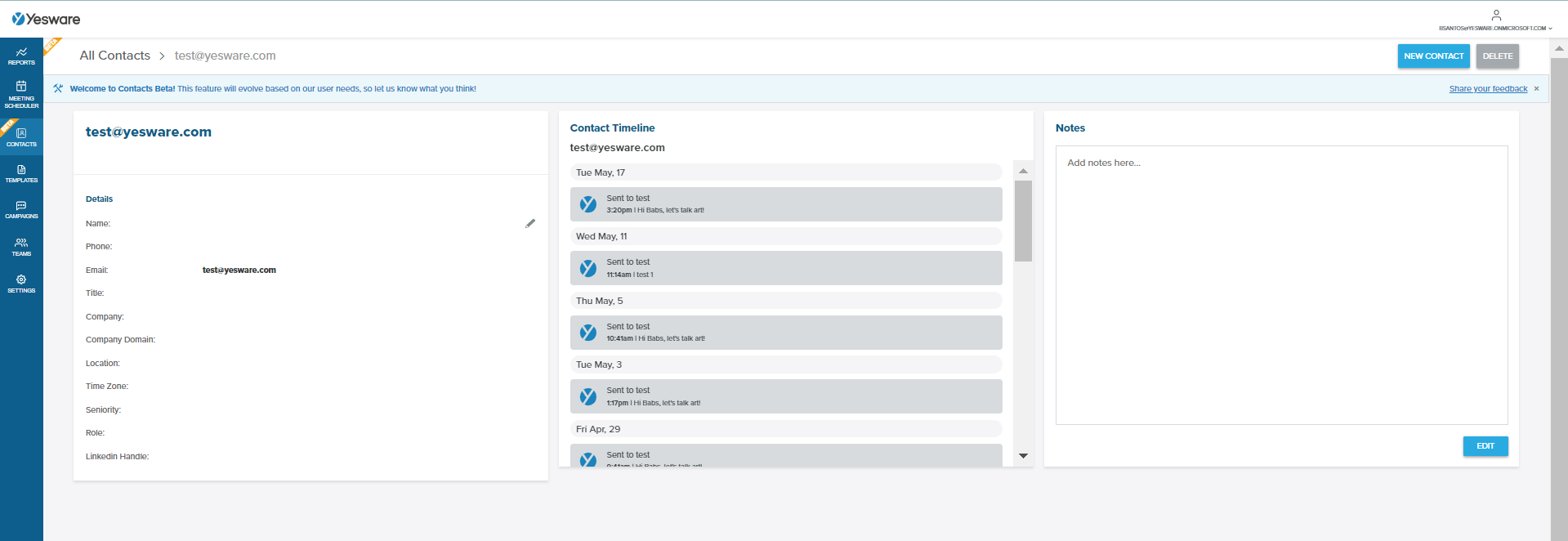Image resolution: width=1568 pixels, height=541 pixels.
Task: Go back to All Contacts breadcrumb
Action: click(x=115, y=56)
